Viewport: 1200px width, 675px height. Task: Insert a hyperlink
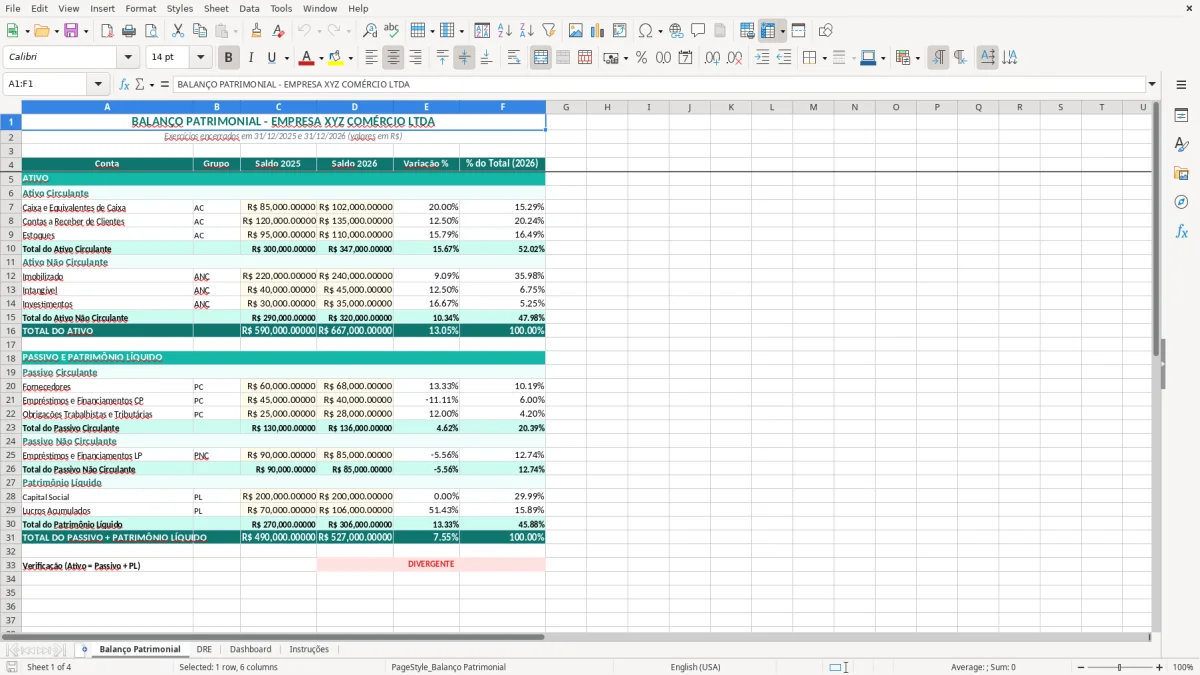tap(676, 31)
